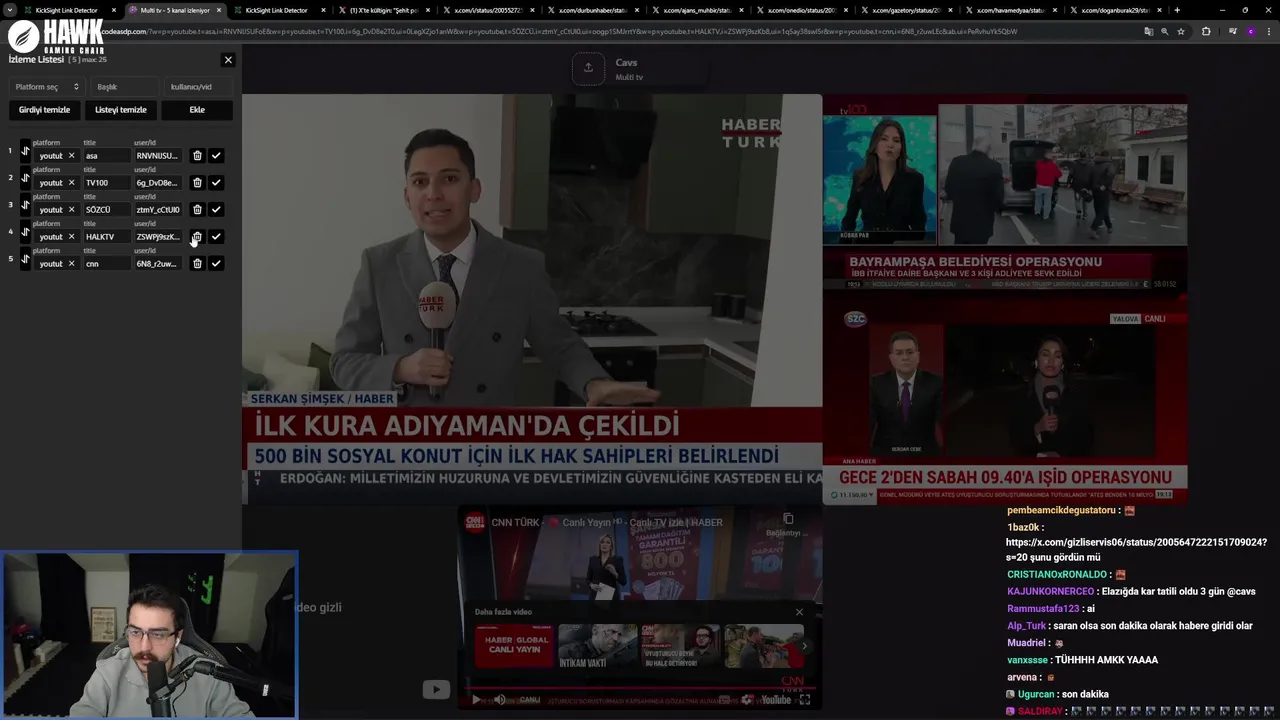Clear platform selection in HALKTV row
Screen dimensions: 1280x720
point(71,236)
